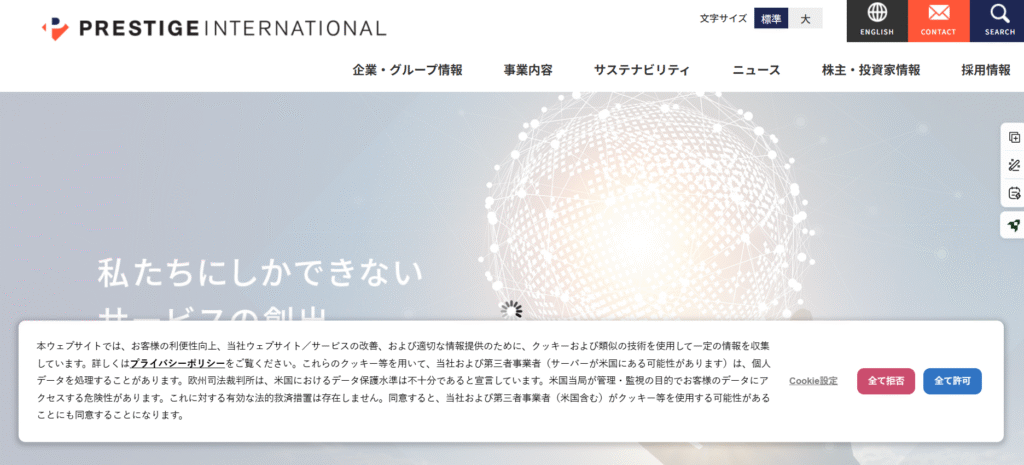
Task: Click the magic wand pen sidebar icon
Action: 1014,166
